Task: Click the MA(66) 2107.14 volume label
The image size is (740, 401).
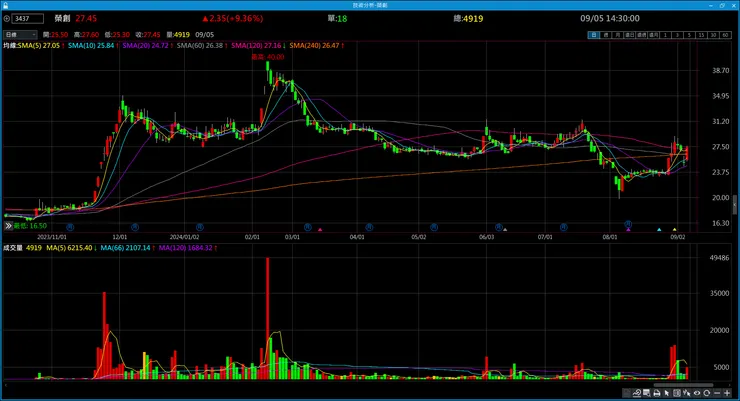Action: pos(127,248)
